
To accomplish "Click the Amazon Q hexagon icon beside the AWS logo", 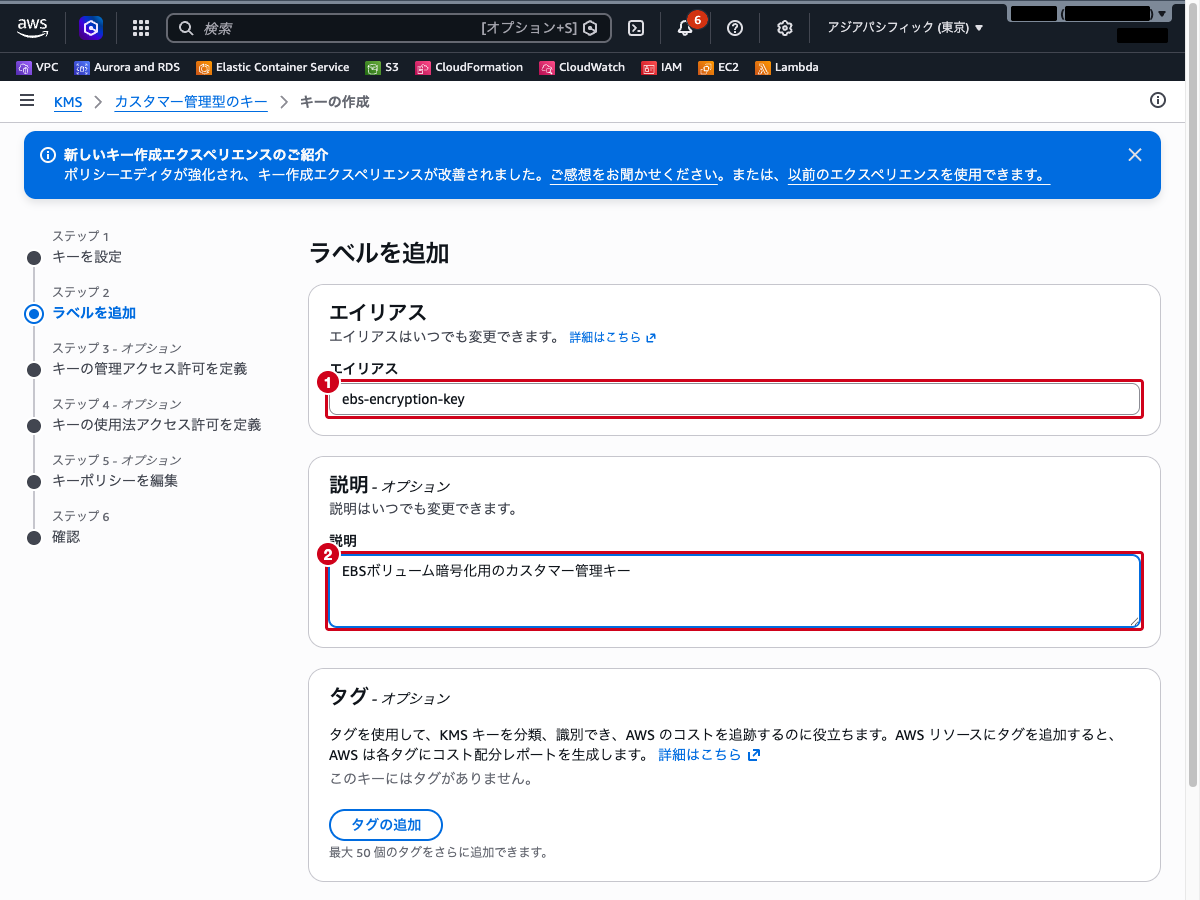I will tap(91, 28).
